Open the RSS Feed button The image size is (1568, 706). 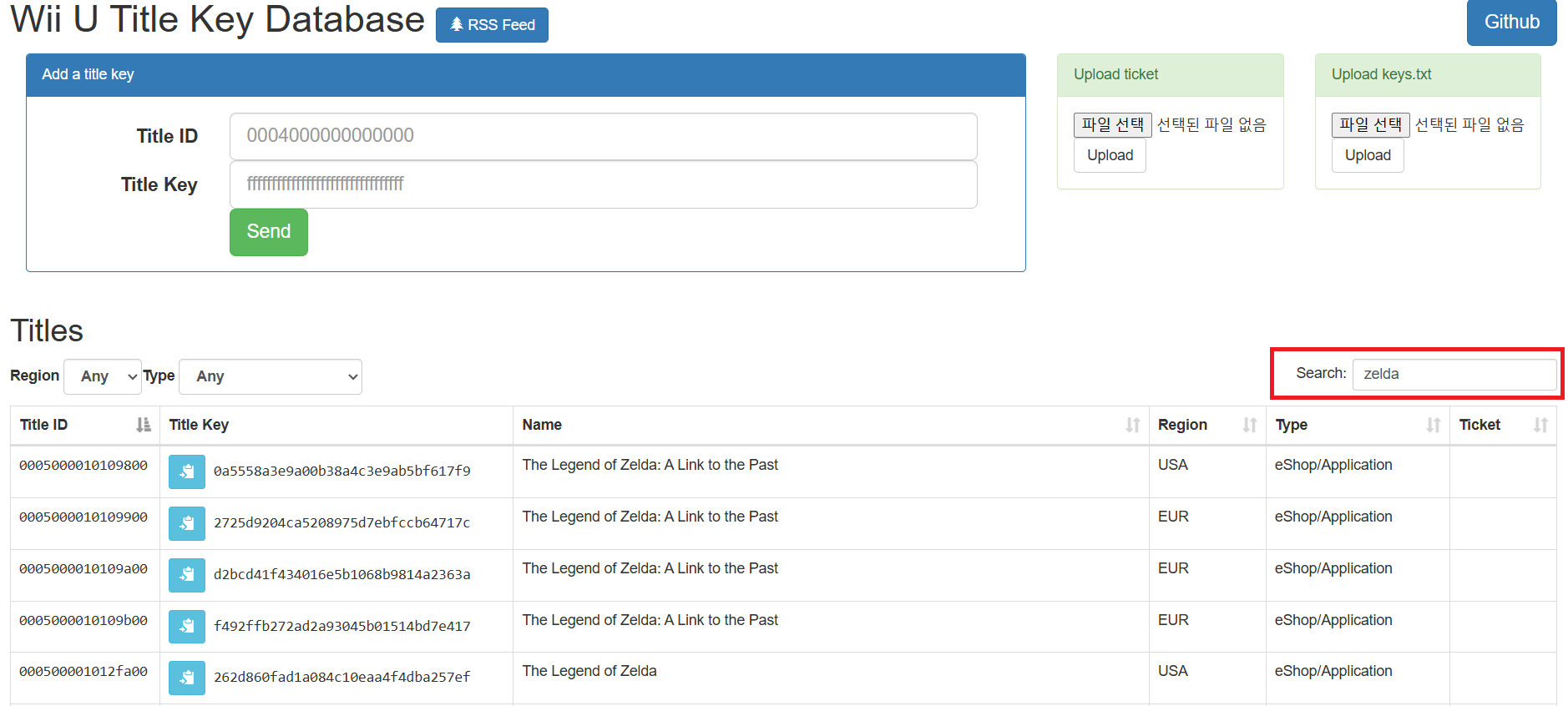492,25
